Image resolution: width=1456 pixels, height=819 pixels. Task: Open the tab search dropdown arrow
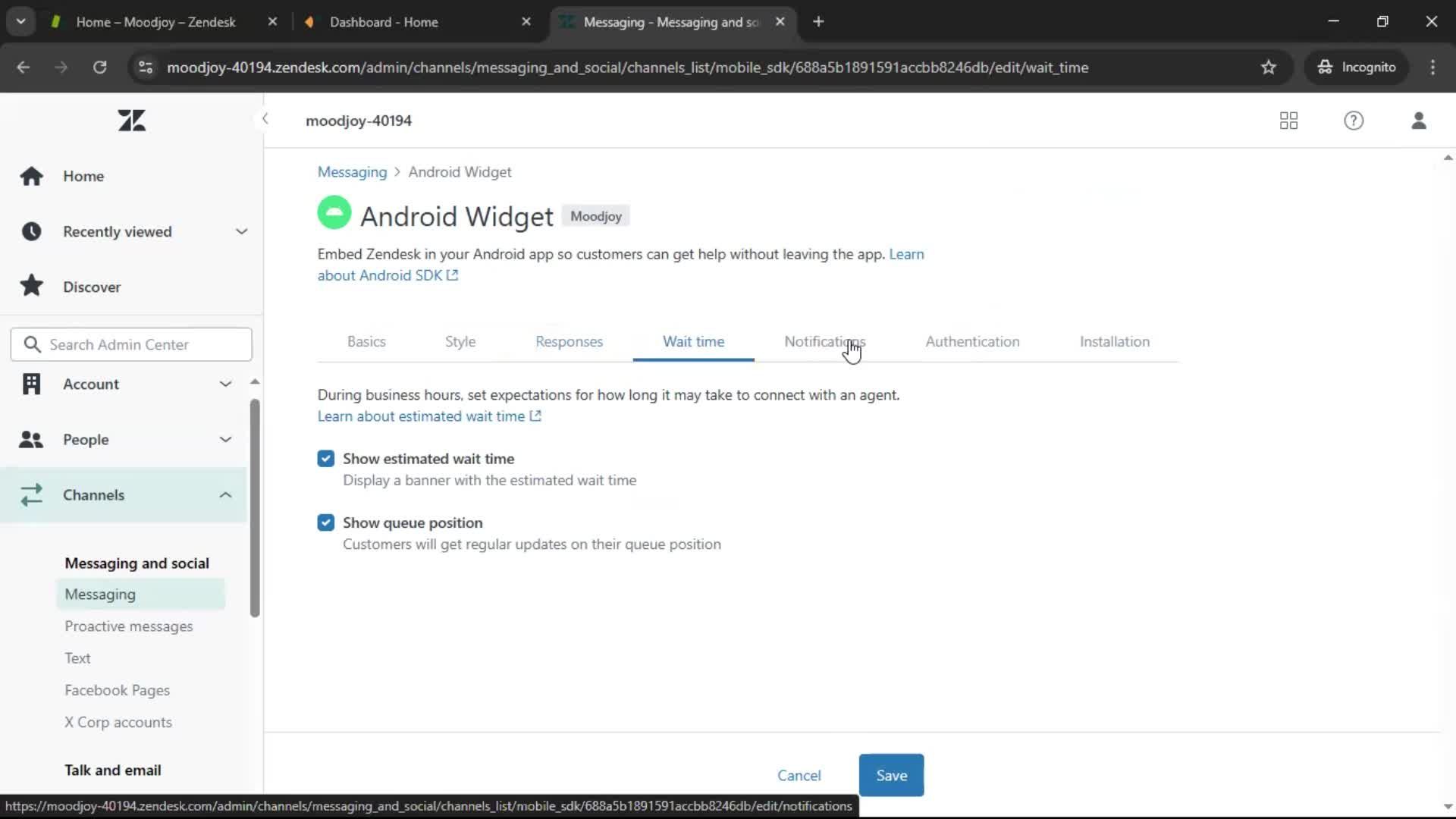pyautogui.click(x=21, y=22)
